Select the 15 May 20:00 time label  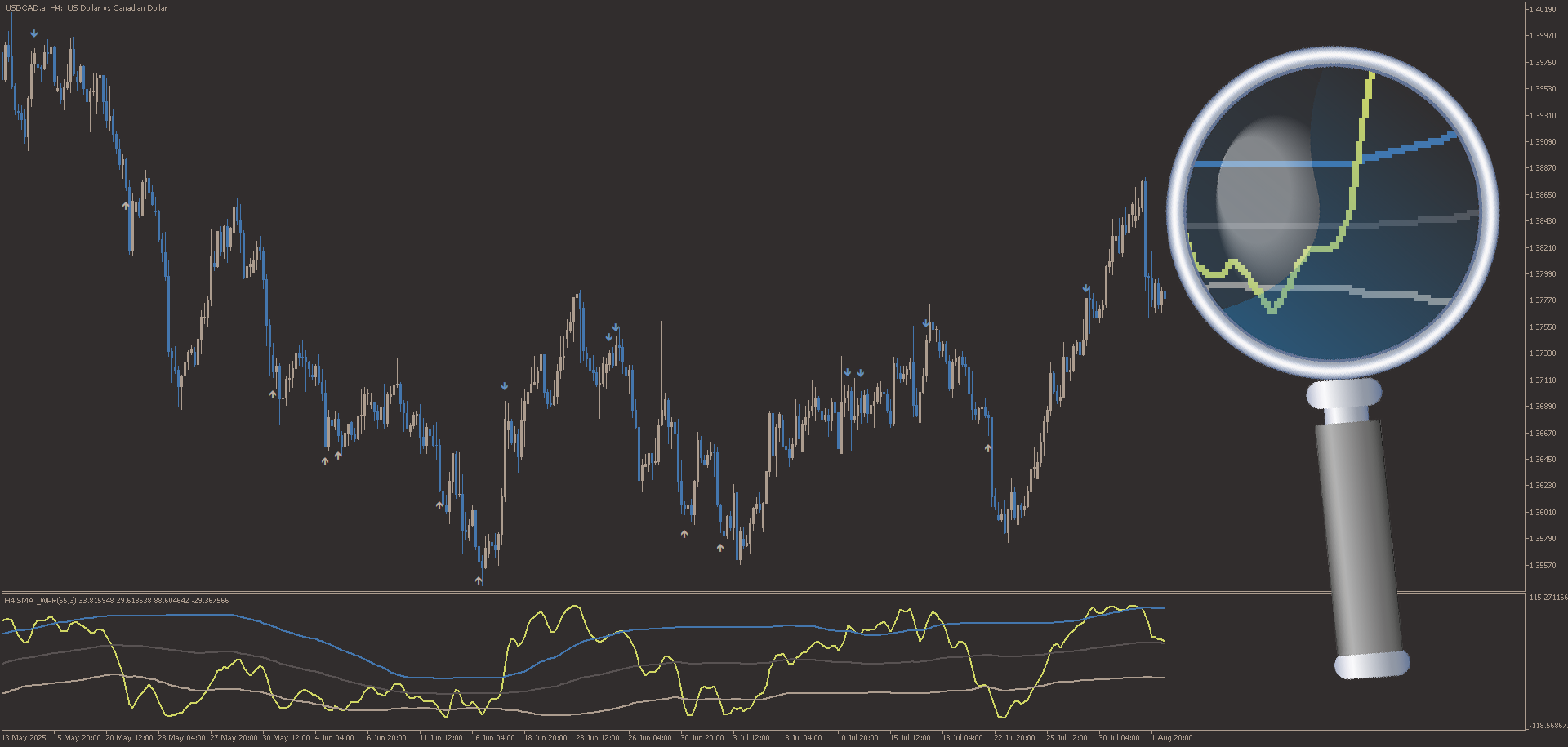tap(78, 738)
